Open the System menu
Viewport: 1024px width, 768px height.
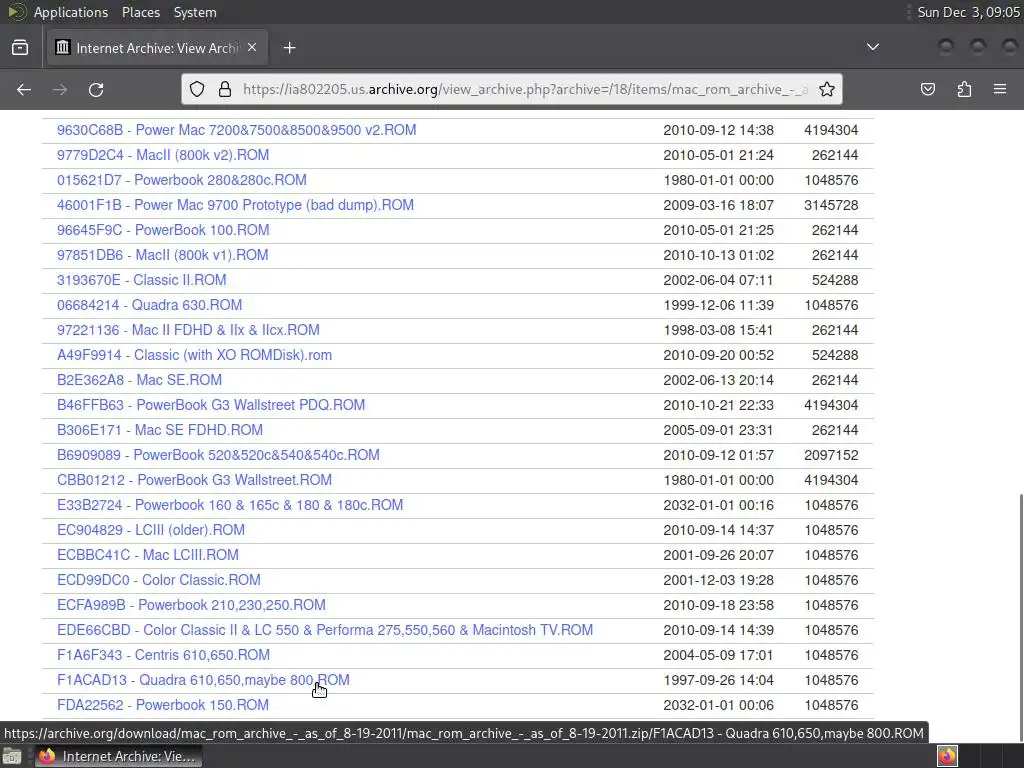click(x=195, y=12)
